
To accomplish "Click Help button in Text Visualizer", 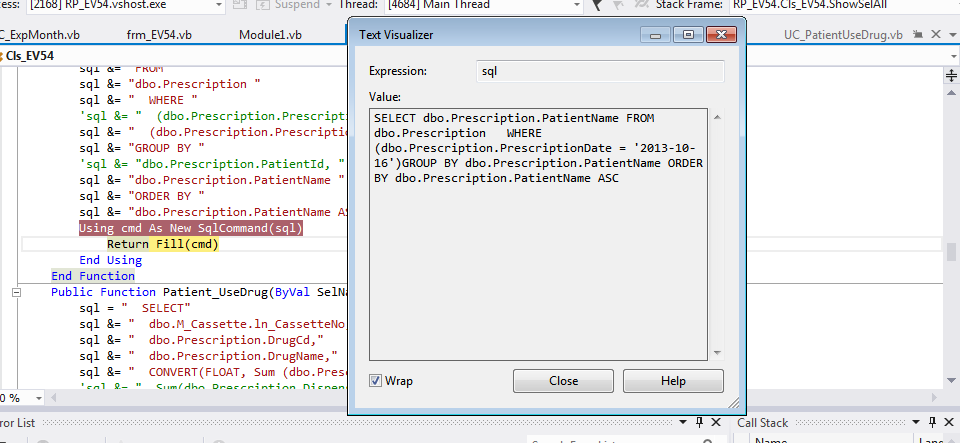I will (x=673, y=381).
